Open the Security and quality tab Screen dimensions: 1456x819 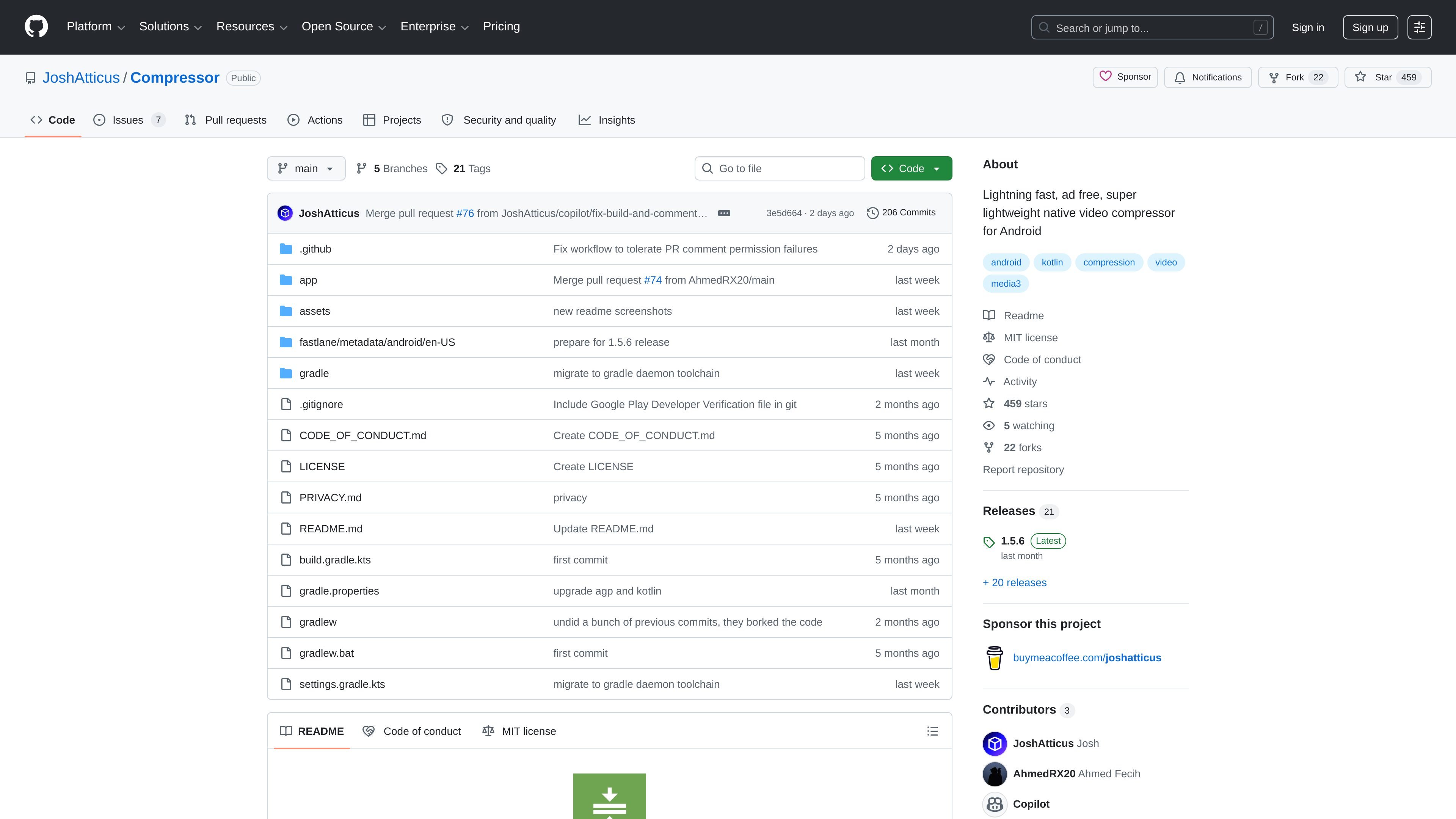click(x=499, y=120)
